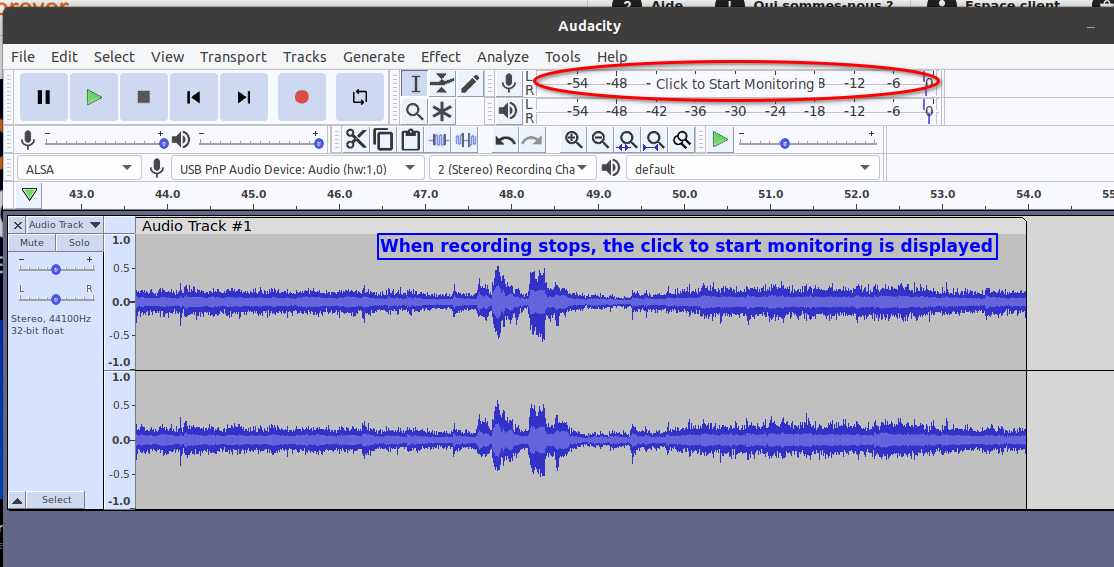Start recording with the red Record button
This screenshot has width=1114, height=567.
click(x=301, y=97)
